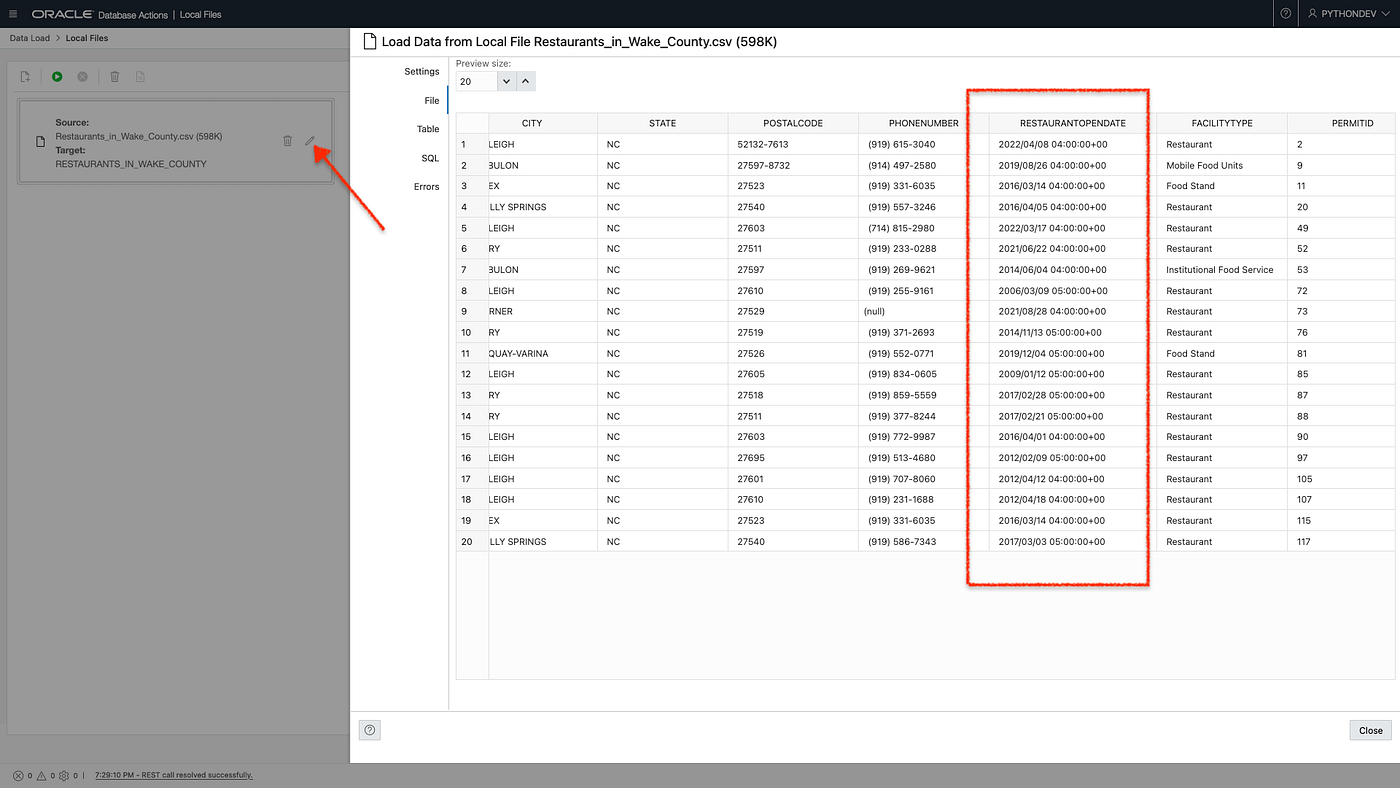The width and height of the screenshot is (1400, 788).
Task: Open help in the top navigation bar
Action: tap(1285, 13)
